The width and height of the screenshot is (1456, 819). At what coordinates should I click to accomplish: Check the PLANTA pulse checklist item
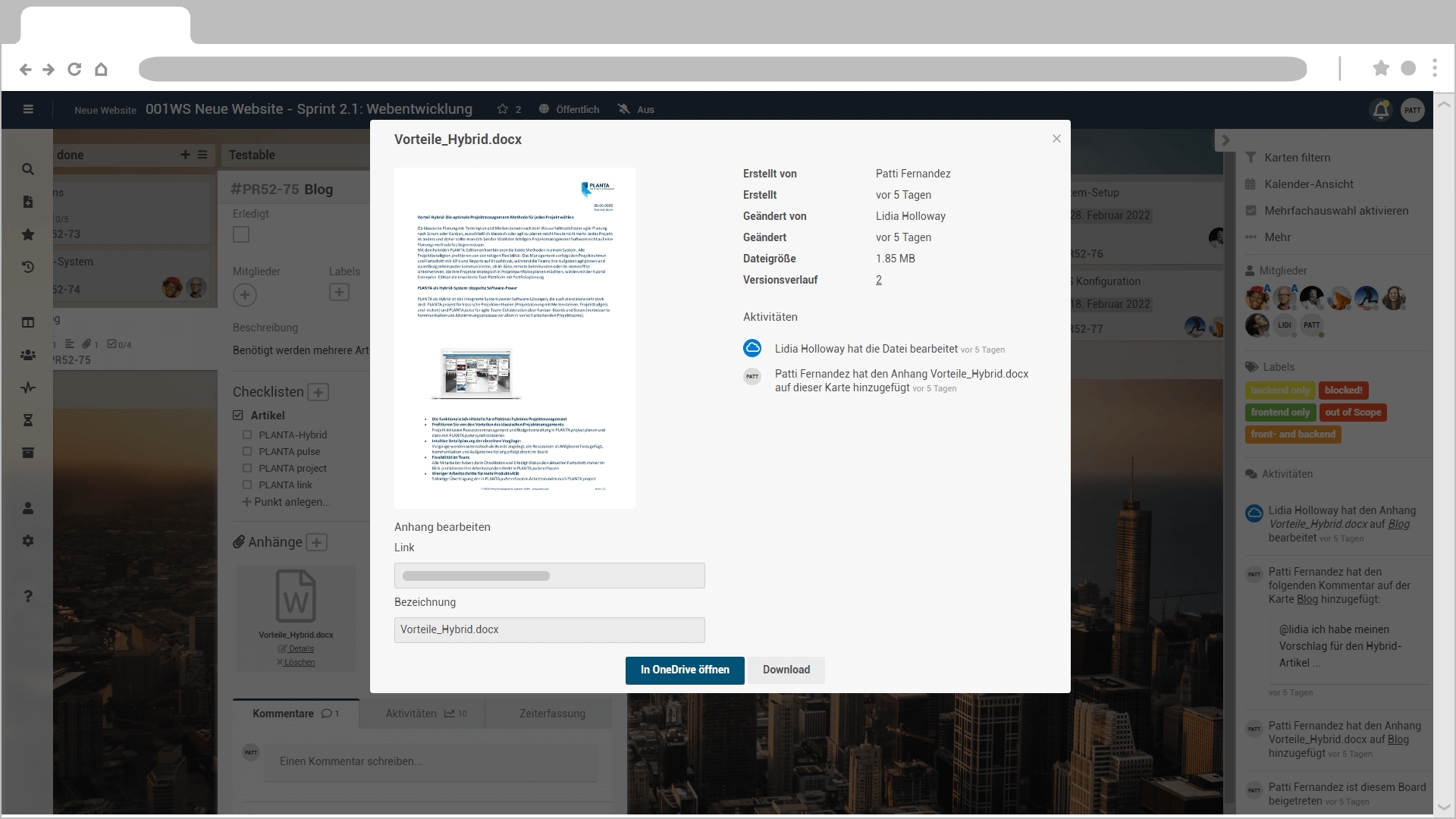point(247,452)
